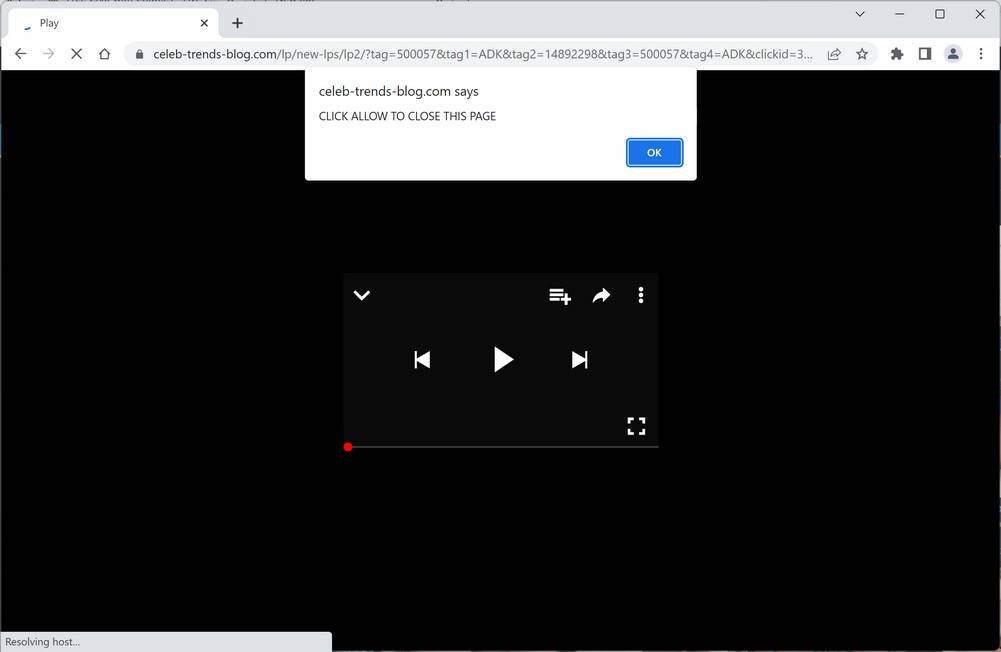Go forward using browser forward arrow
1001x652 pixels.
49,54
